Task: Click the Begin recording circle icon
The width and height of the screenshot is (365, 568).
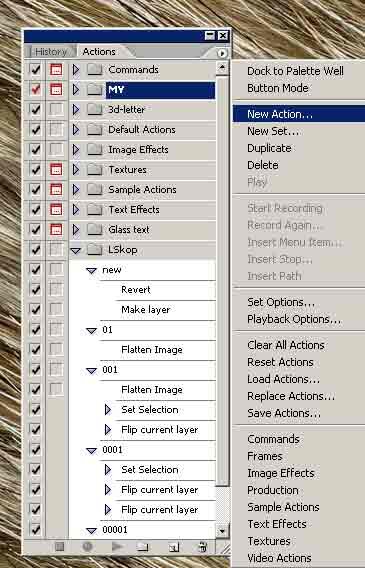Action: click(87, 547)
